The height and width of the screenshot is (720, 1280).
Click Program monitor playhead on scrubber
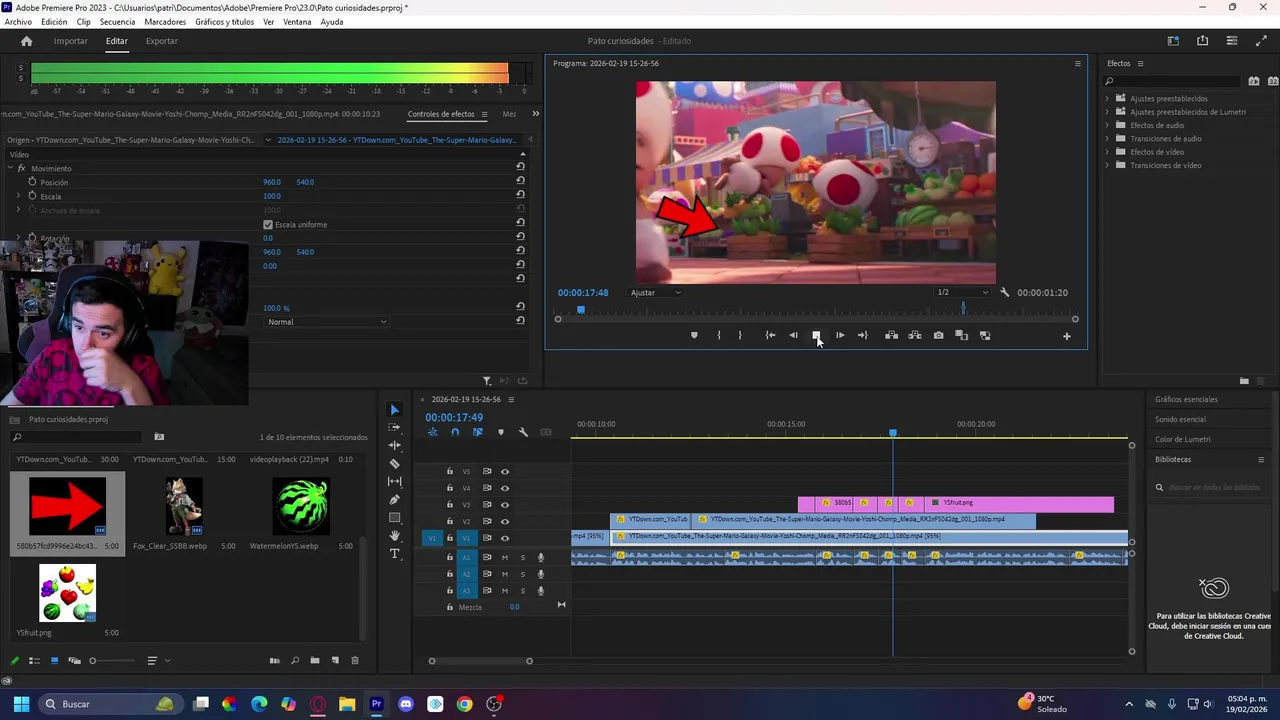(x=580, y=310)
